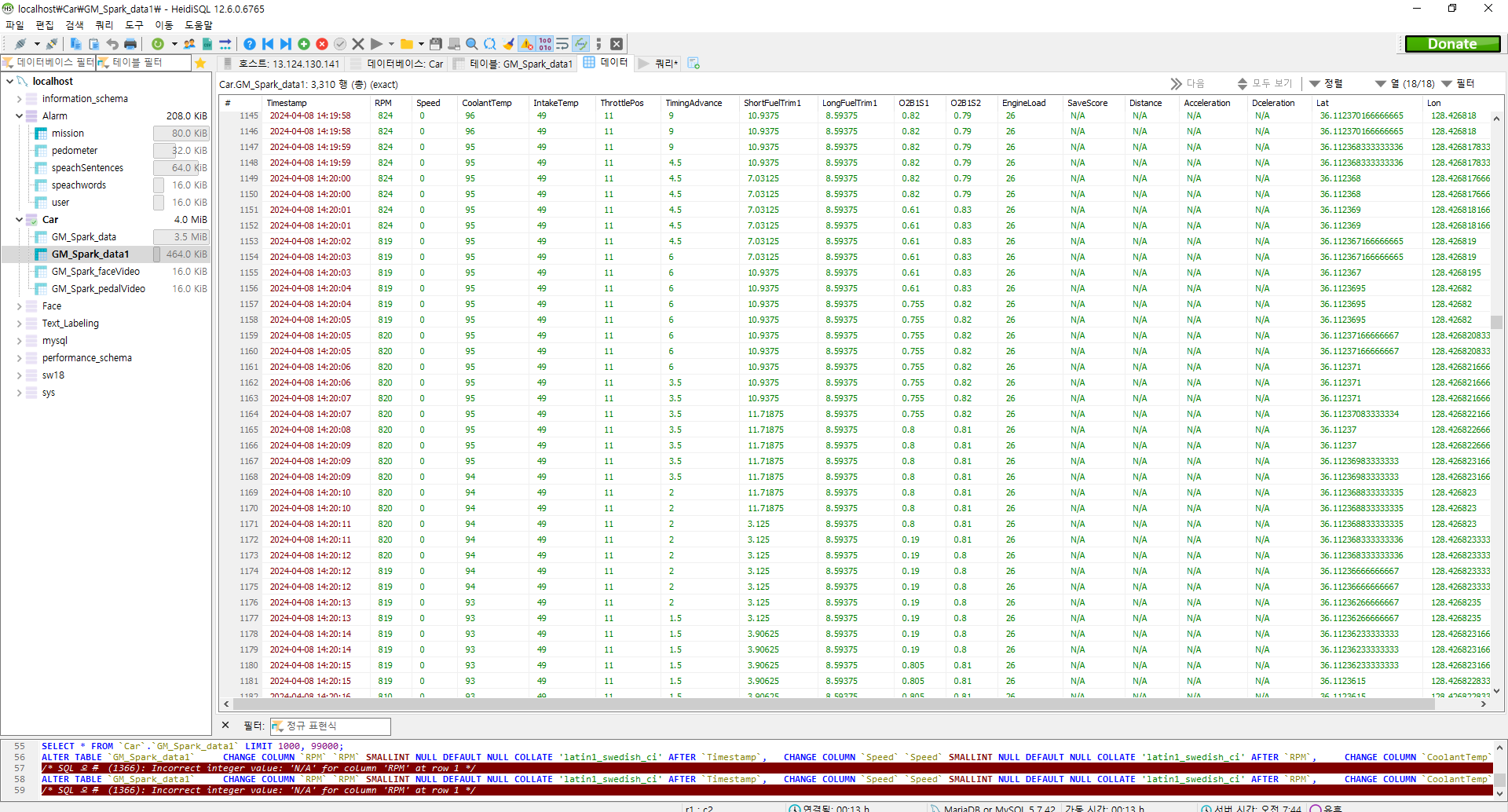
Task: Expand the Text_Labeling database node
Action: coord(19,324)
